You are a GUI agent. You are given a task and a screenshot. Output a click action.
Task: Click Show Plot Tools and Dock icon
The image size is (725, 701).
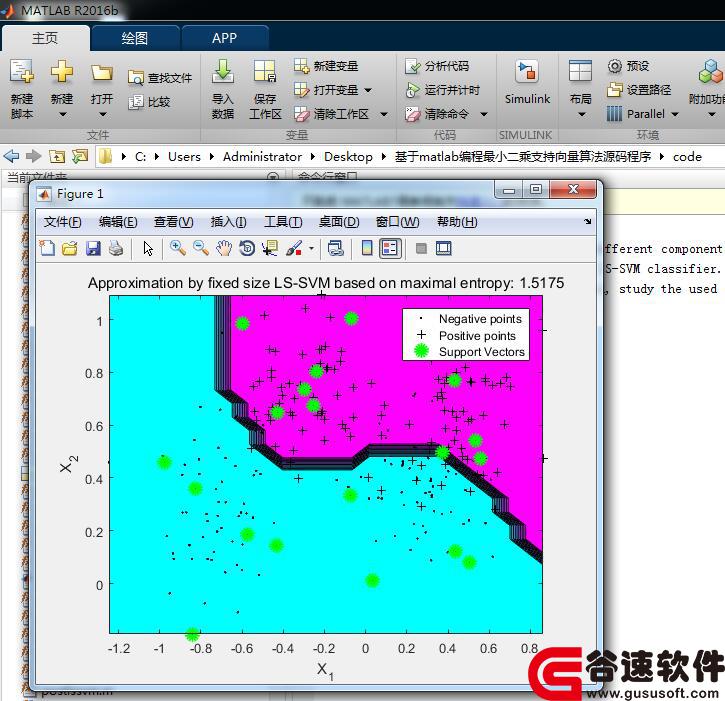click(x=443, y=248)
